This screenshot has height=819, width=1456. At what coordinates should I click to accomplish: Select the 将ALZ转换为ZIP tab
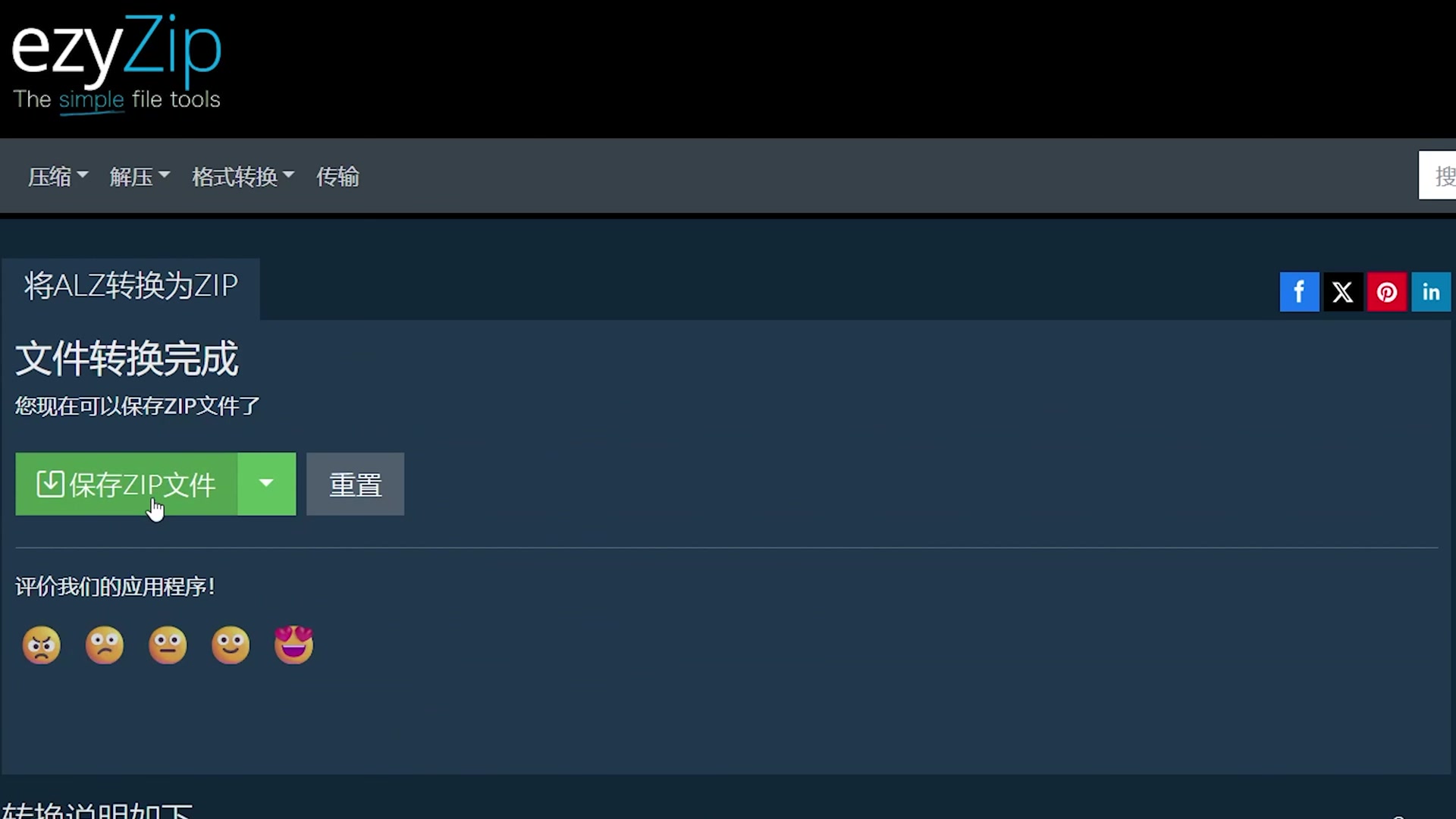pyautogui.click(x=130, y=286)
